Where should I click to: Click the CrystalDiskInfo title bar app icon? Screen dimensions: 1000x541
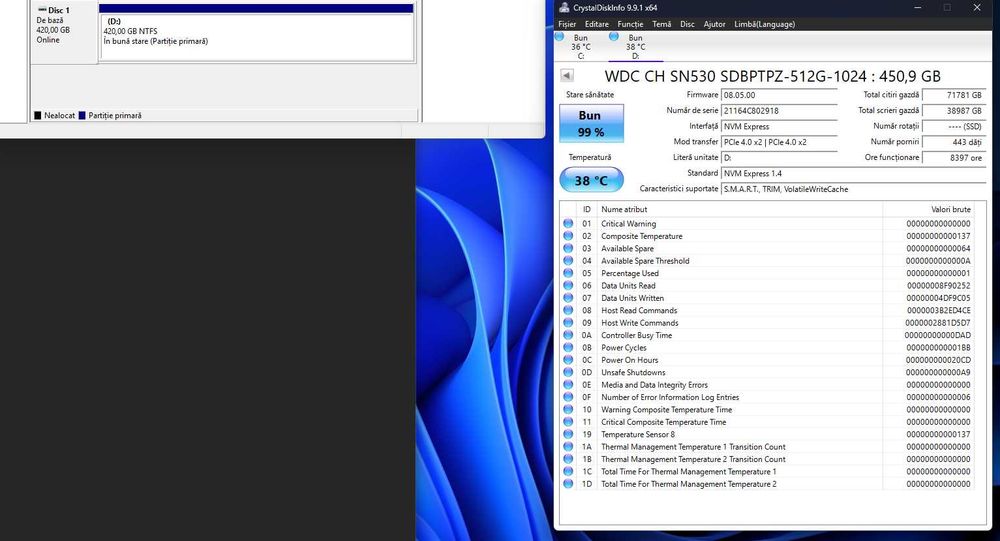564,8
